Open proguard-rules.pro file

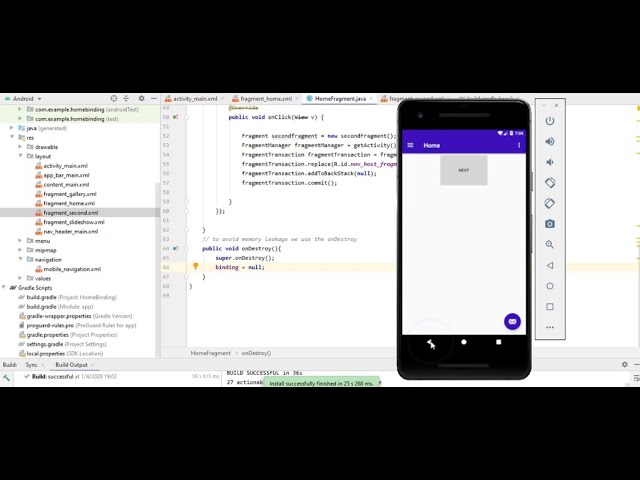tap(78, 325)
